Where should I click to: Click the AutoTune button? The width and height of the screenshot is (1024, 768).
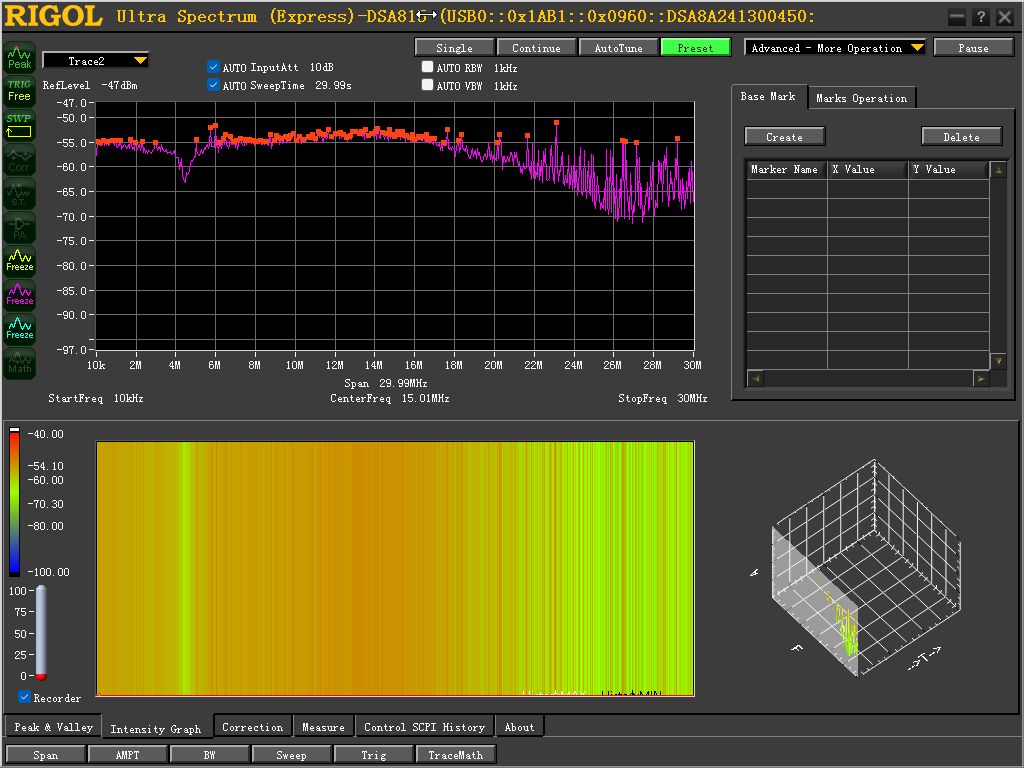(618, 48)
